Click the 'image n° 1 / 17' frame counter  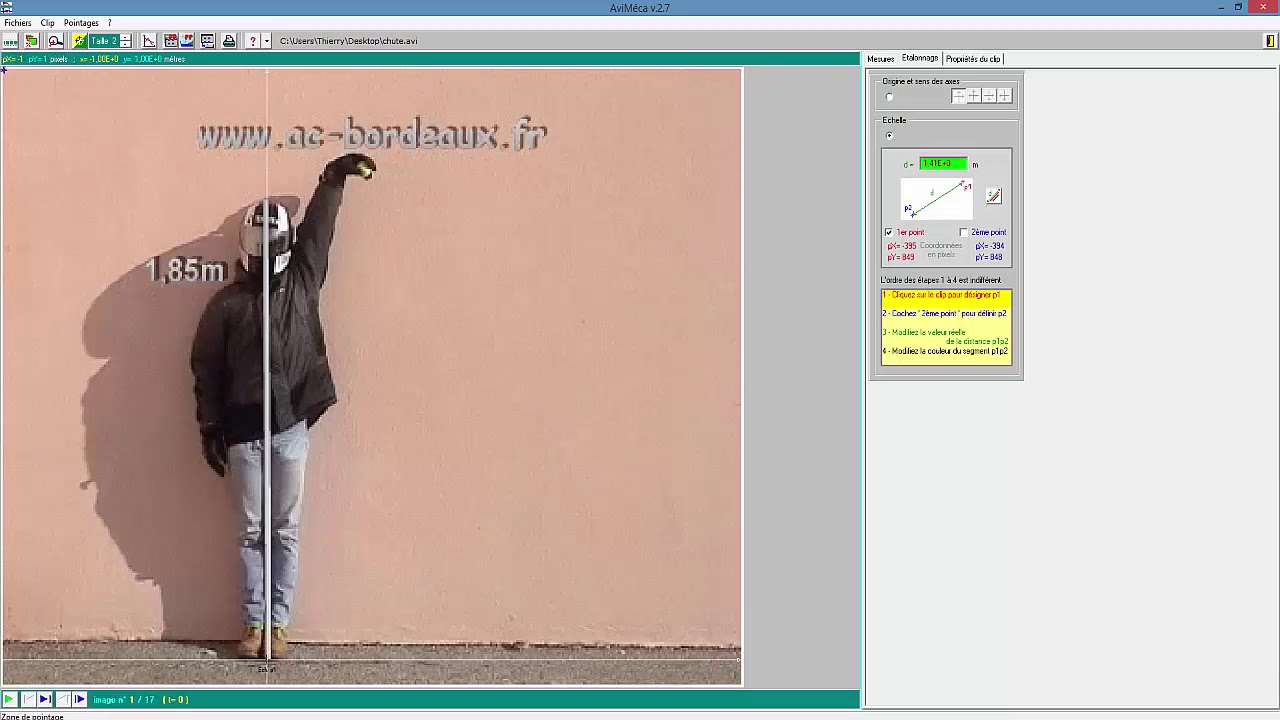(x=124, y=700)
